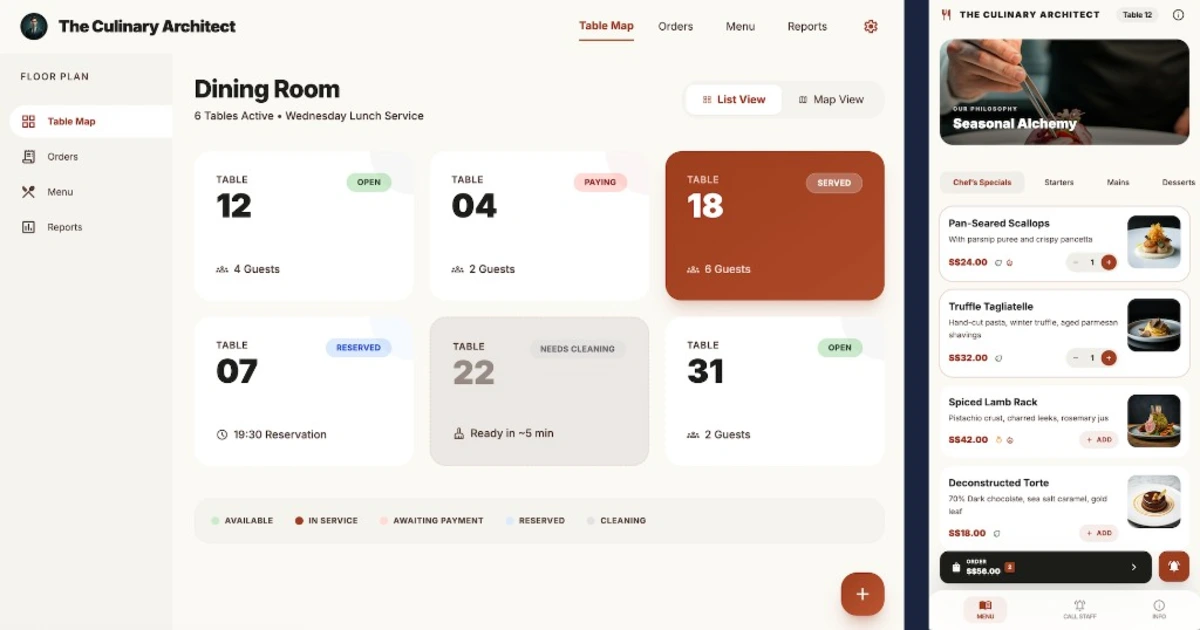Click RESERVED status badge on Table 07
This screenshot has width=1200, height=630.
(x=358, y=348)
